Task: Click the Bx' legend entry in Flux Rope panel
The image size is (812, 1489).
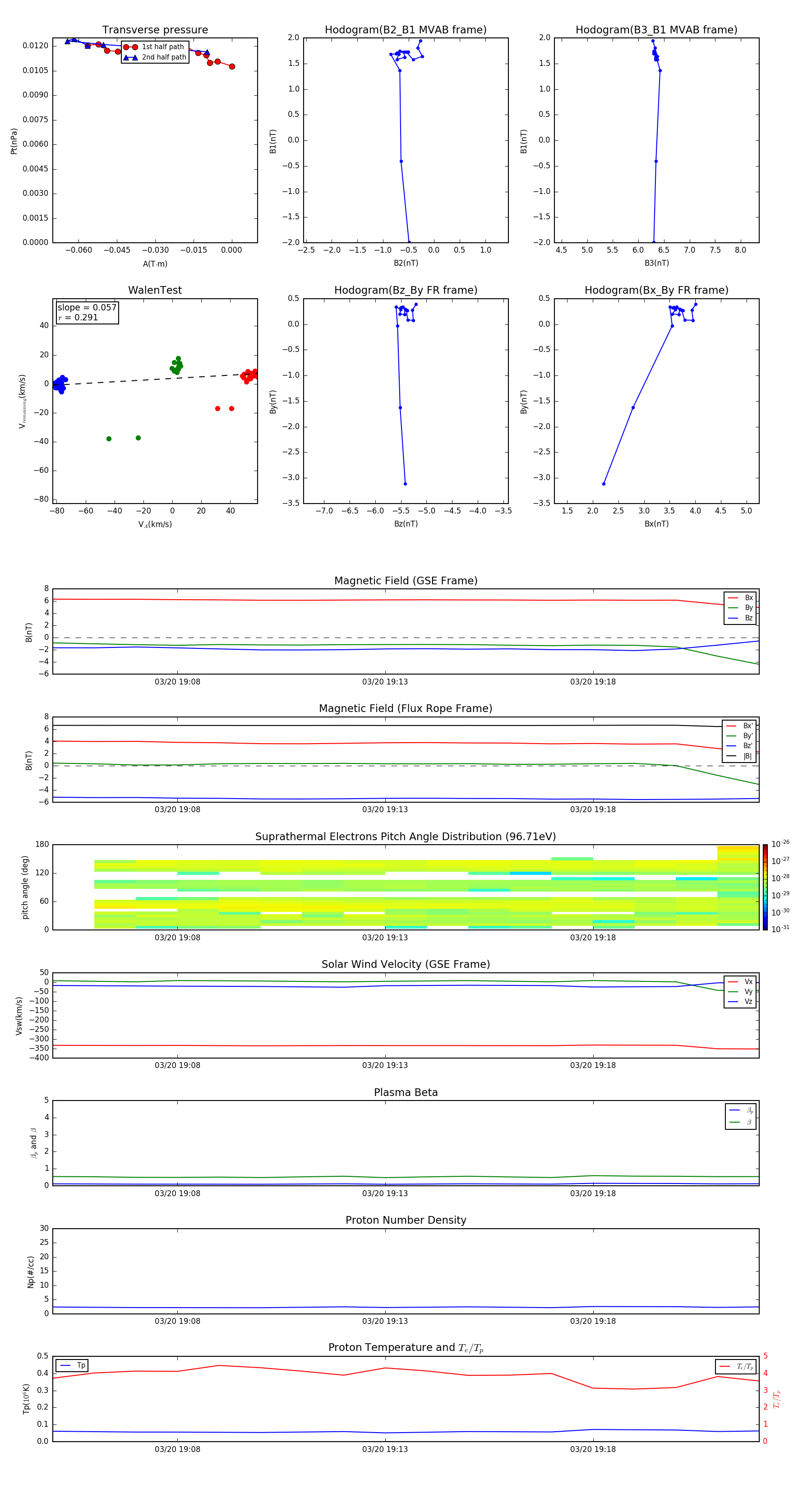Action: (x=740, y=726)
